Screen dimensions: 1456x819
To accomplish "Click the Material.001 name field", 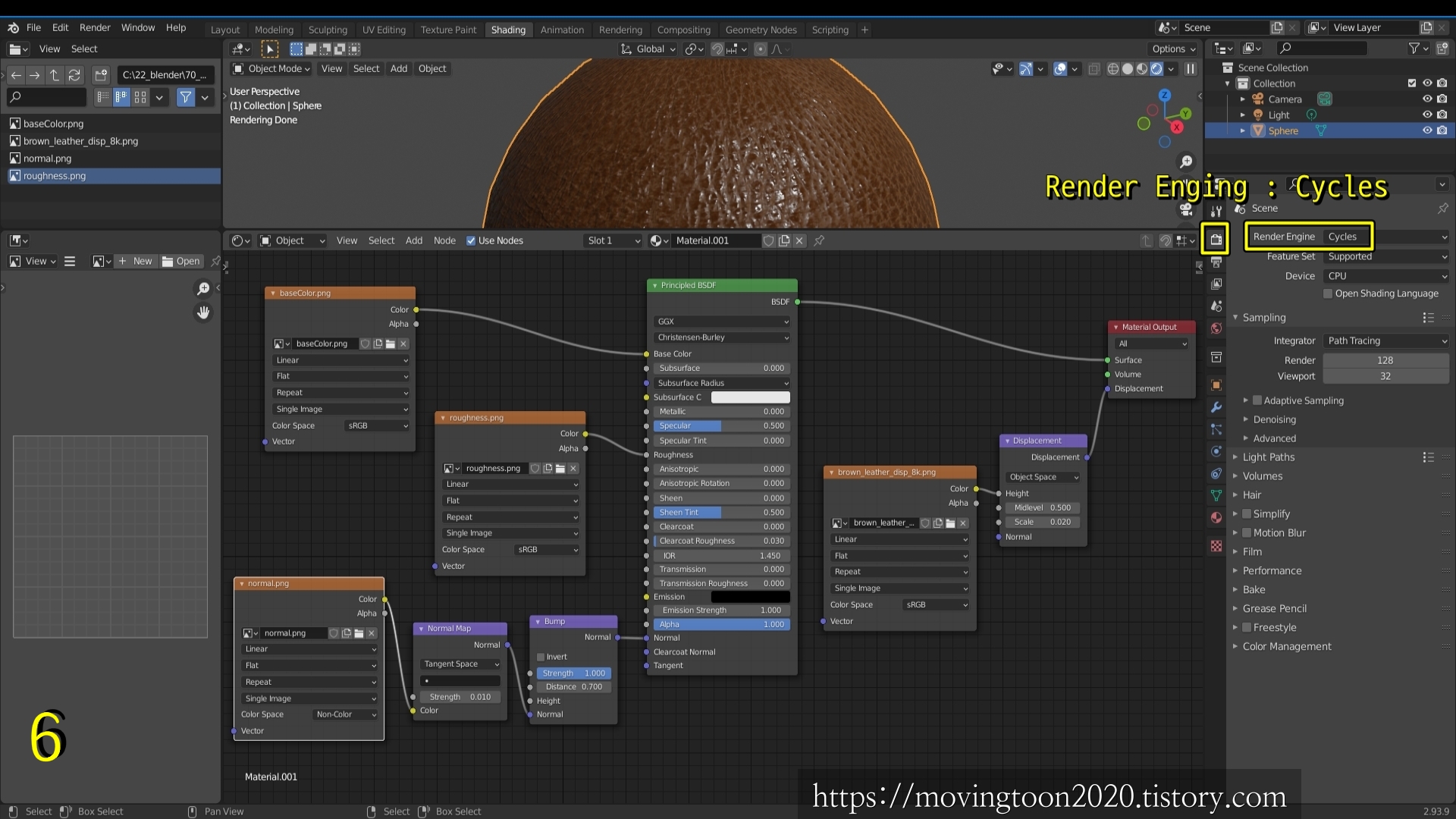I will pos(715,240).
